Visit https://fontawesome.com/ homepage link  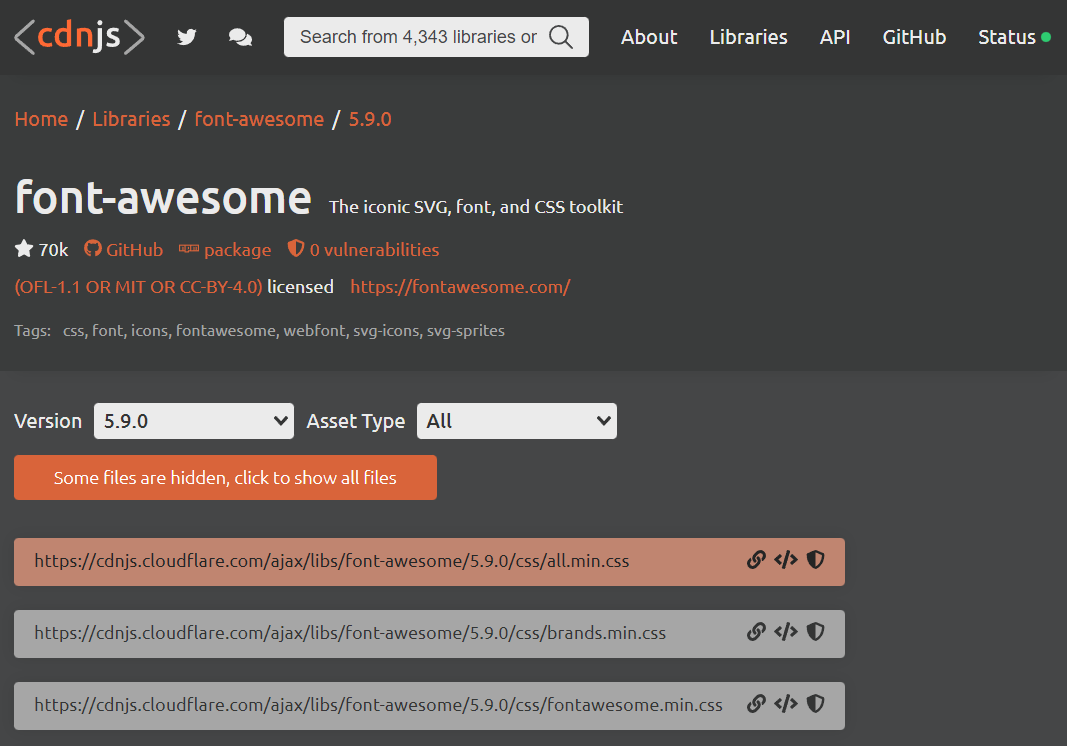tap(460, 287)
